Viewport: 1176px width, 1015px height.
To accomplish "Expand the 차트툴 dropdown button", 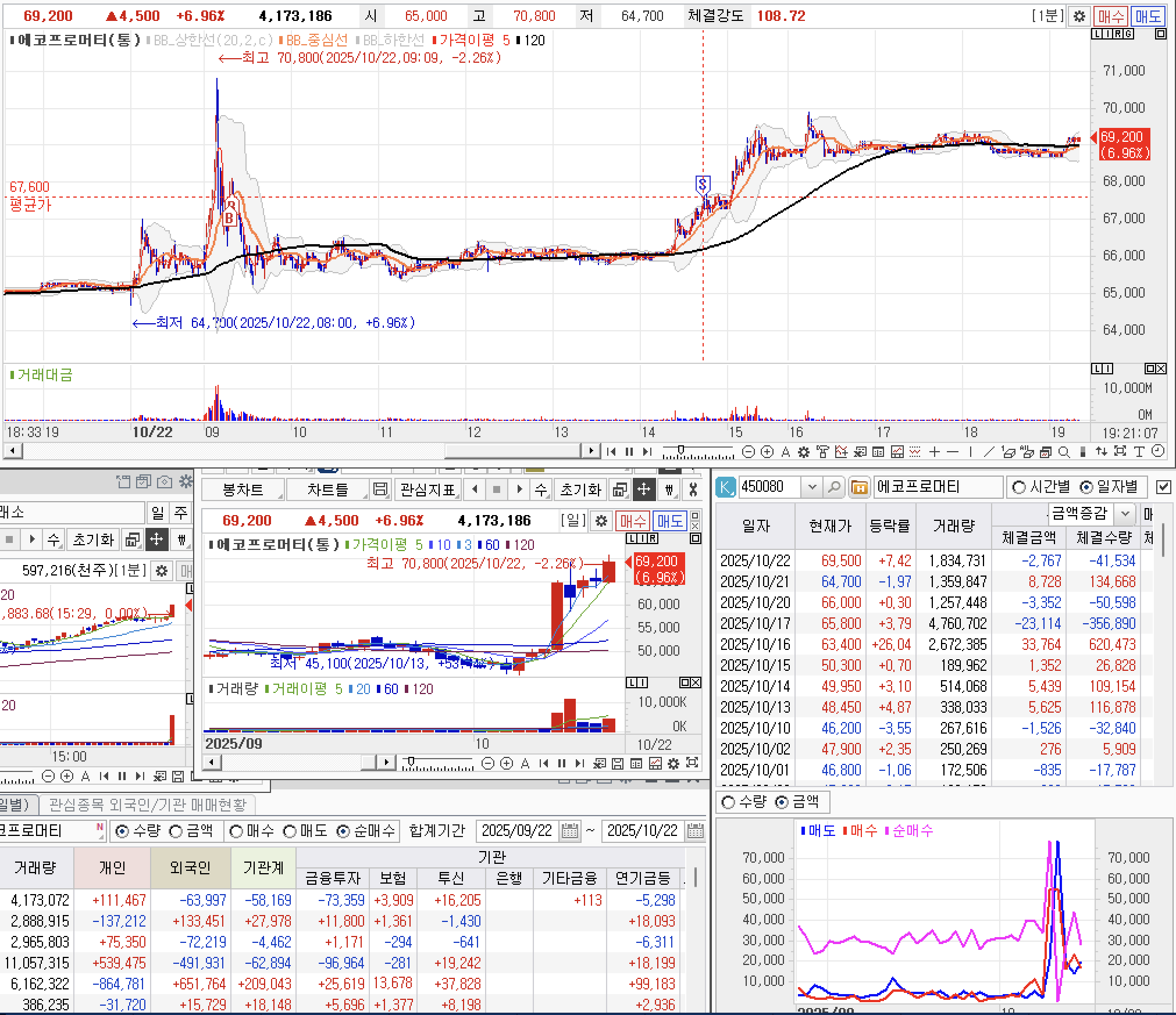I will pos(328,489).
